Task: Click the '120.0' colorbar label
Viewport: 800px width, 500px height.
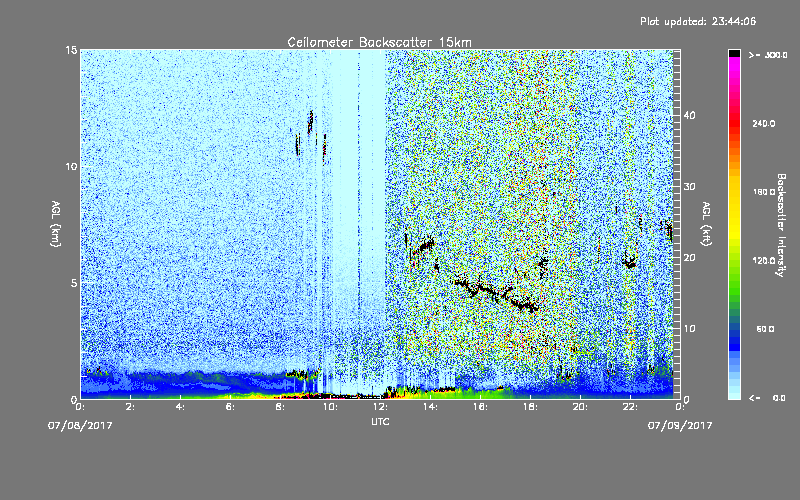Action: click(x=764, y=261)
